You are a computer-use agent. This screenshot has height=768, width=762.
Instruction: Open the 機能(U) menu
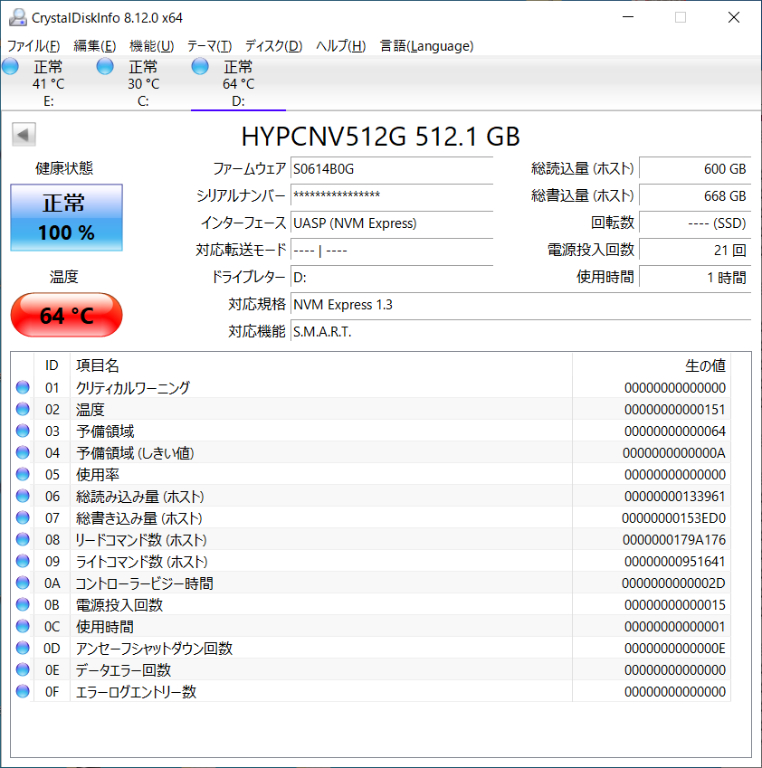[151, 46]
